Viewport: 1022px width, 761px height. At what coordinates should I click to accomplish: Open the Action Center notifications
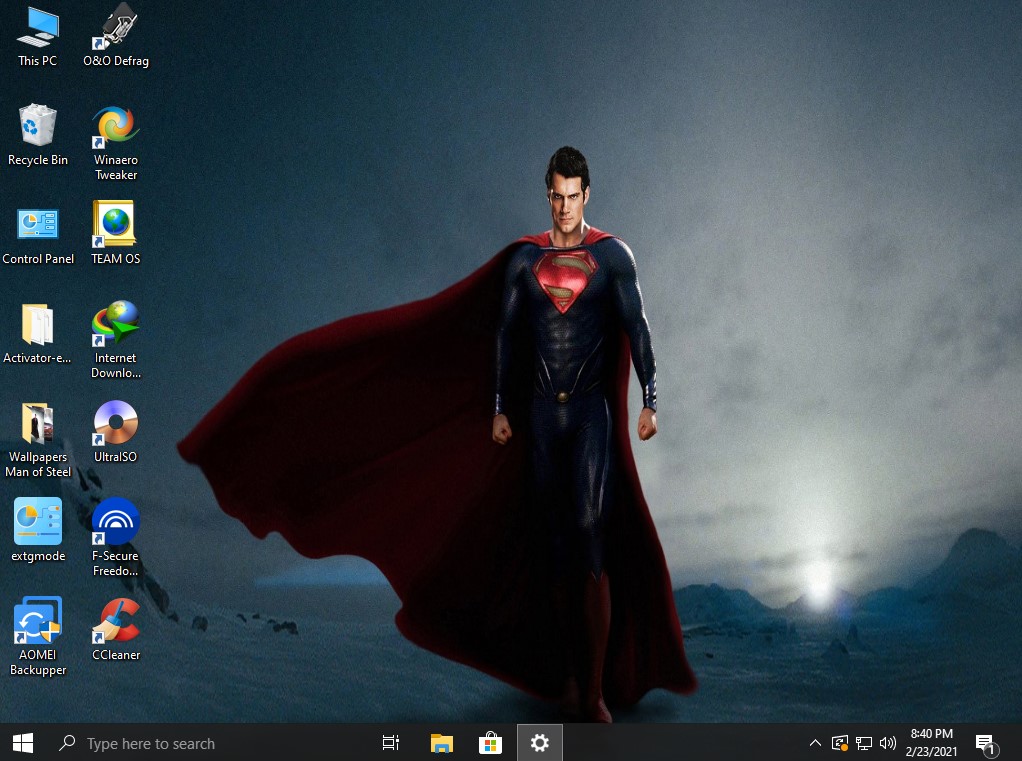coord(986,743)
